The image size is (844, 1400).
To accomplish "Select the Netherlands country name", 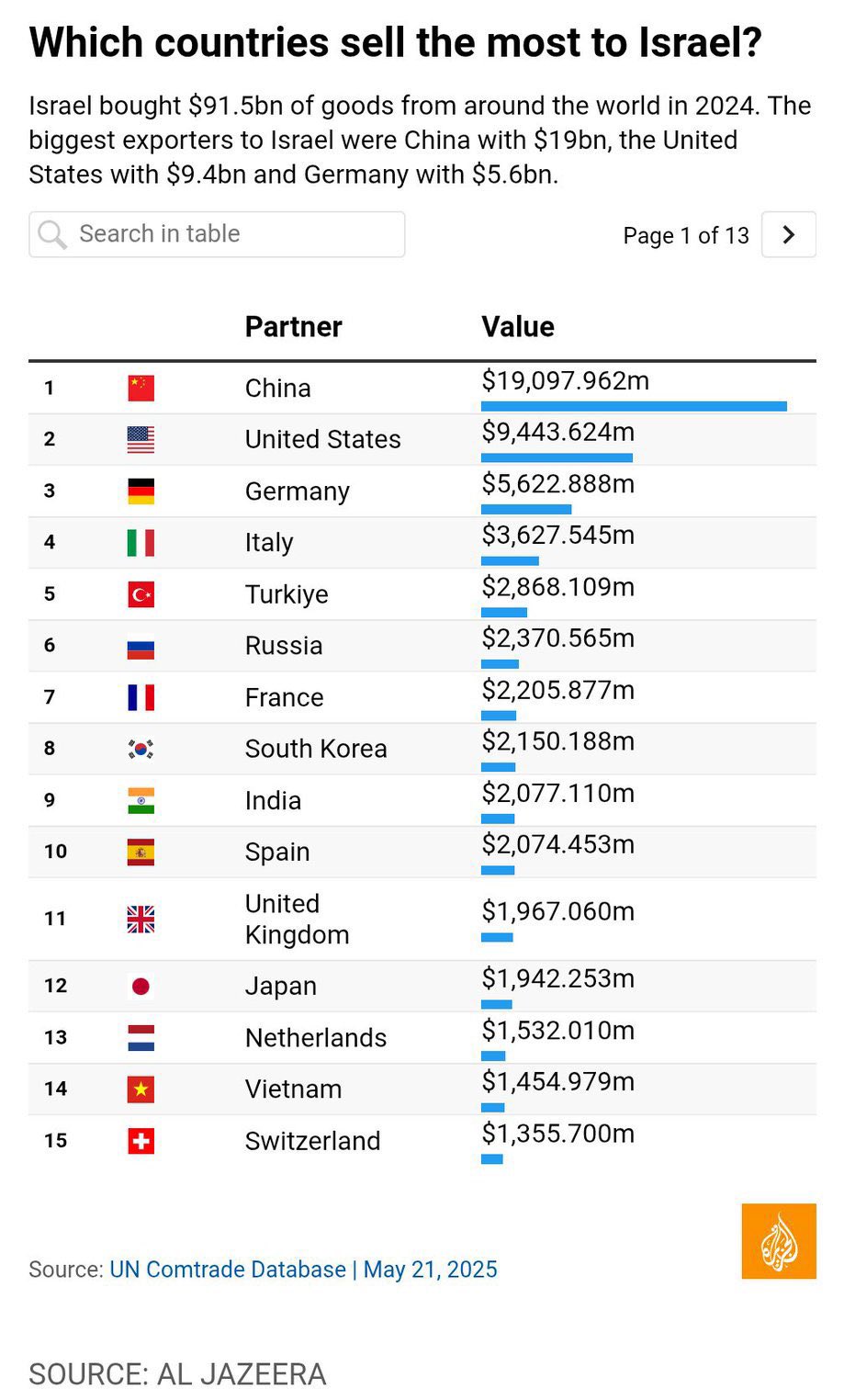I will tap(315, 1037).
